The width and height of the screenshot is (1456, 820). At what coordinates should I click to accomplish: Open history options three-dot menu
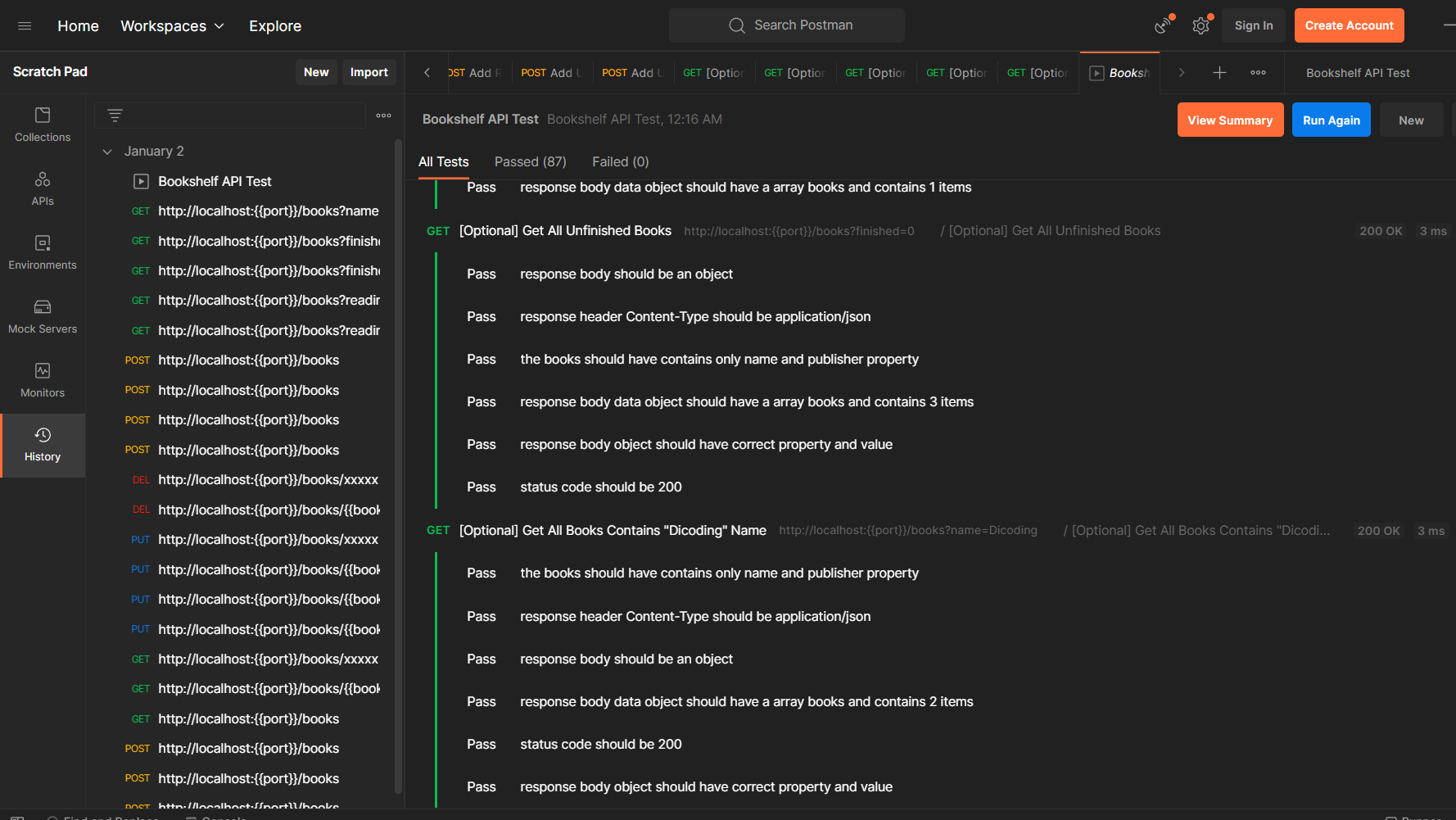tap(383, 116)
